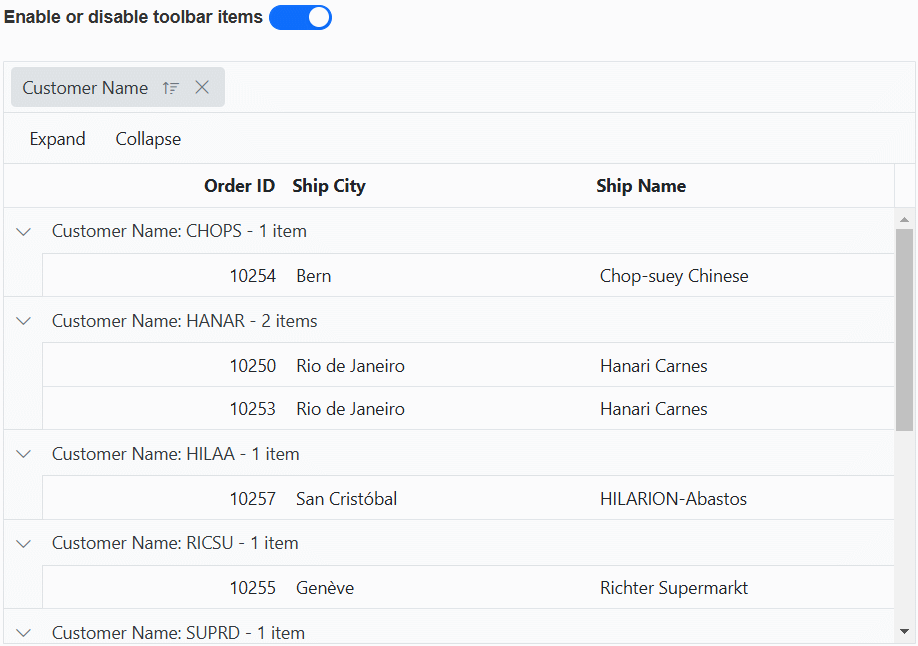Click the Expand toolbar button
The image size is (918, 646).
pyautogui.click(x=57, y=139)
